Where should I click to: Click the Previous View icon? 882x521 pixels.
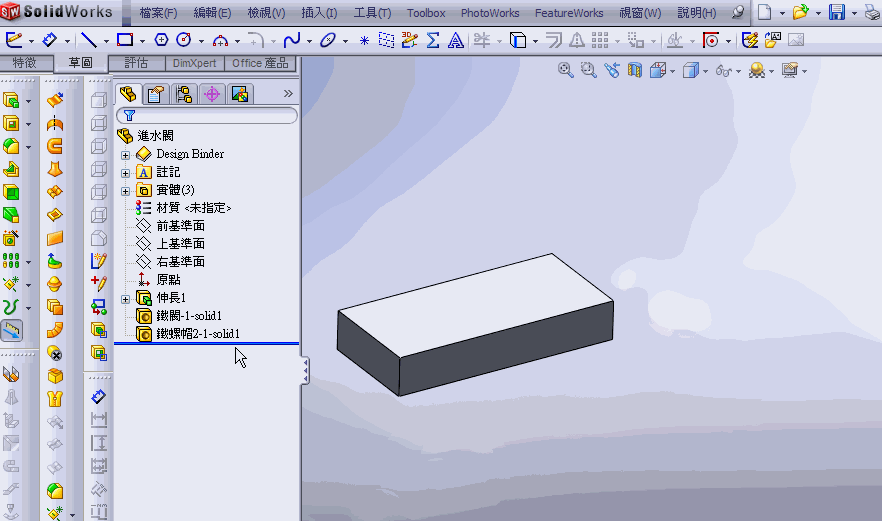click(x=612, y=70)
